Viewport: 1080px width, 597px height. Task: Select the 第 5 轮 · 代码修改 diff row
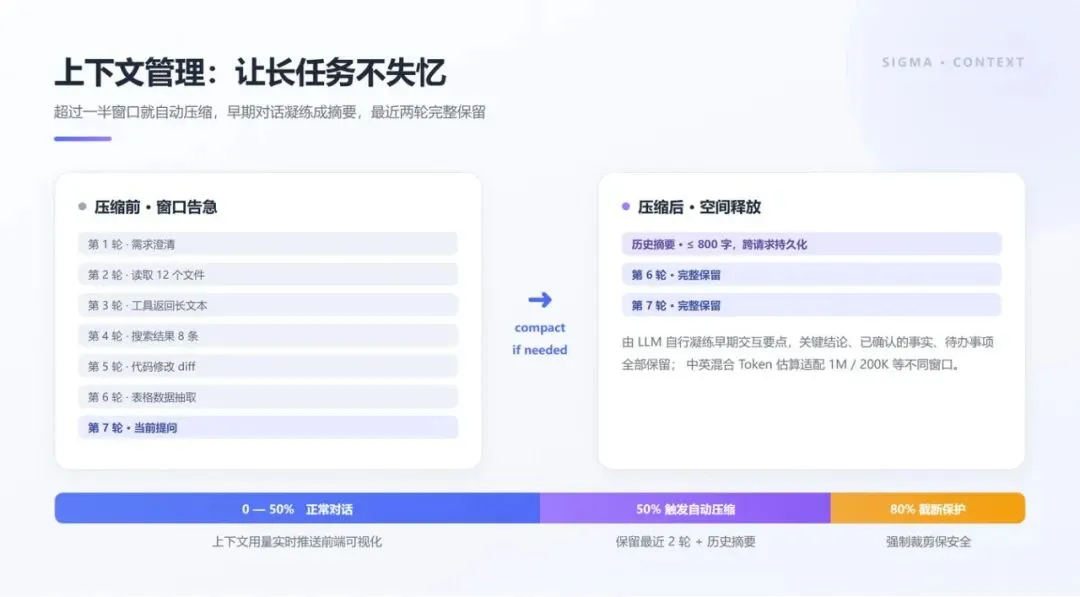268,366
